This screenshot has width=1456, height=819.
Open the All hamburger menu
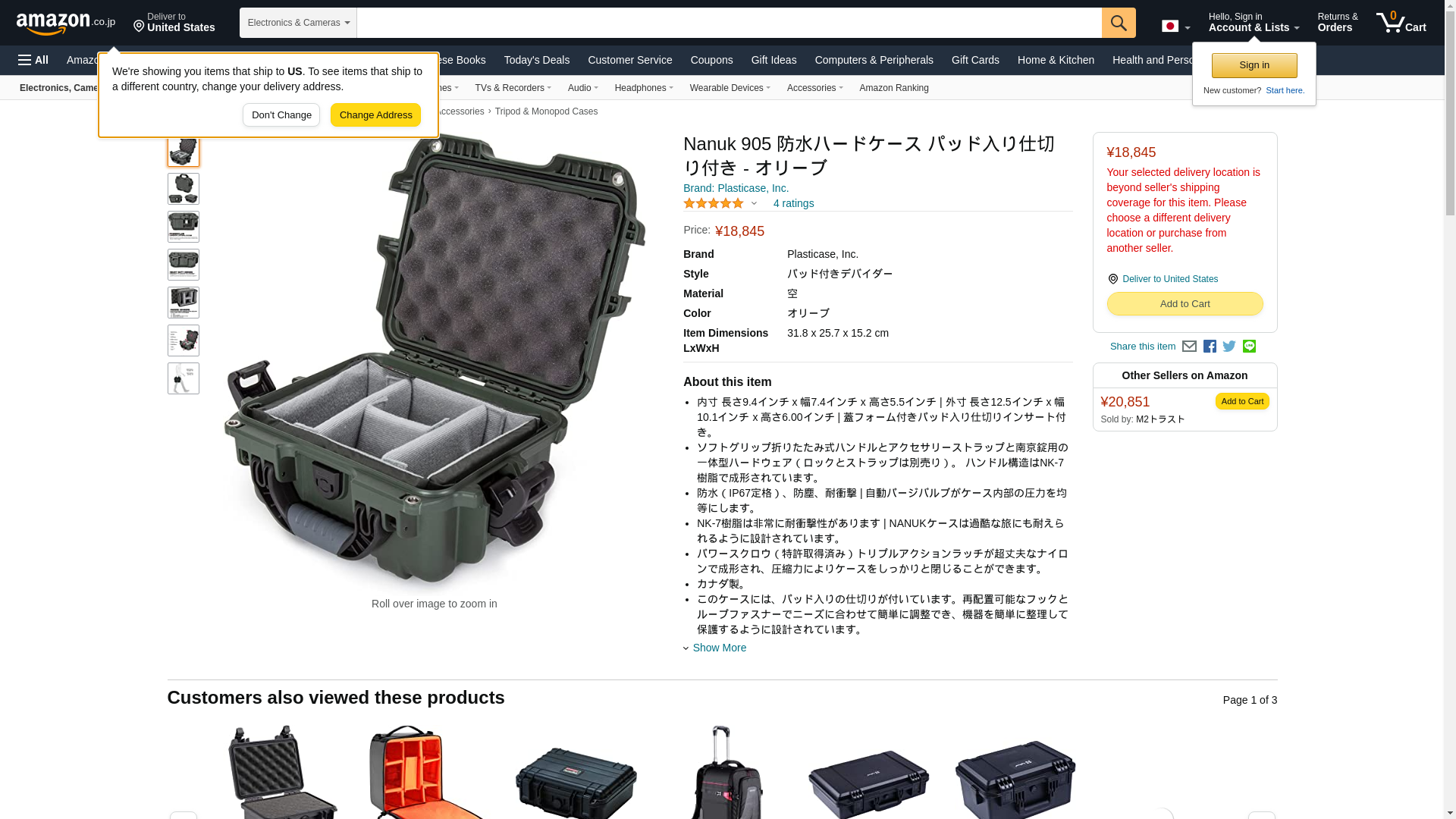[33, 60]
